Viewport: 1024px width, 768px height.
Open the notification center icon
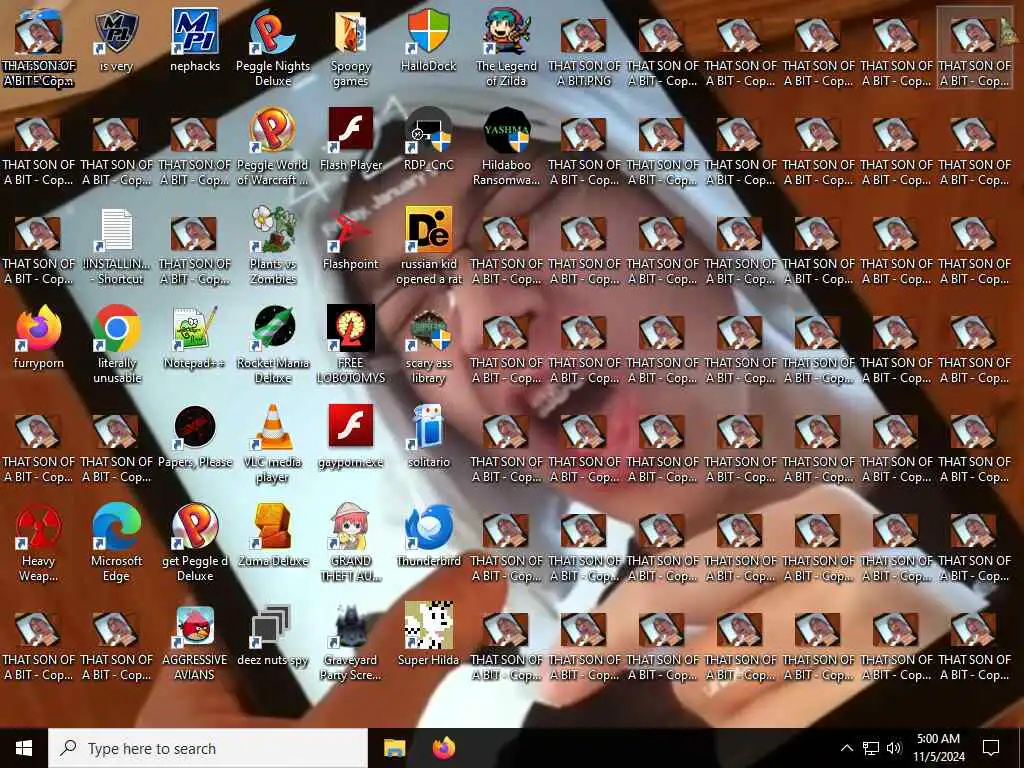(991, 748)
